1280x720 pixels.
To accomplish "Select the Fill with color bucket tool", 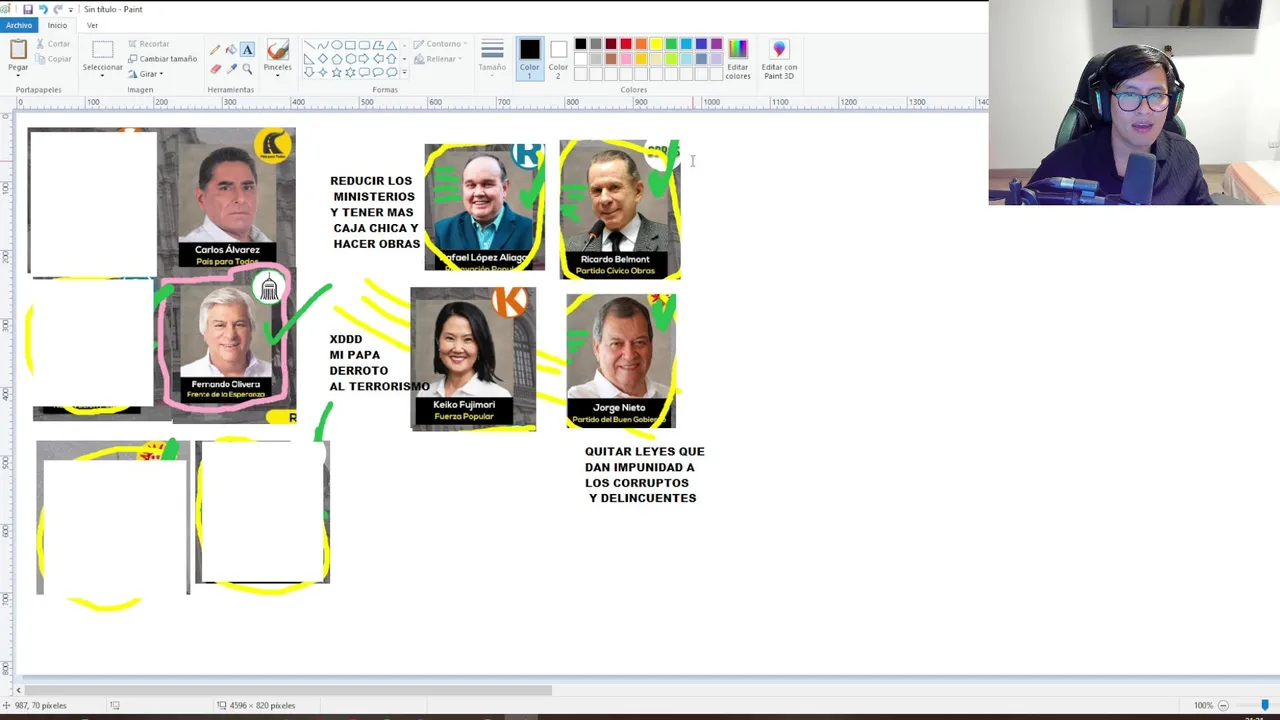I will [x=231, y=50].
